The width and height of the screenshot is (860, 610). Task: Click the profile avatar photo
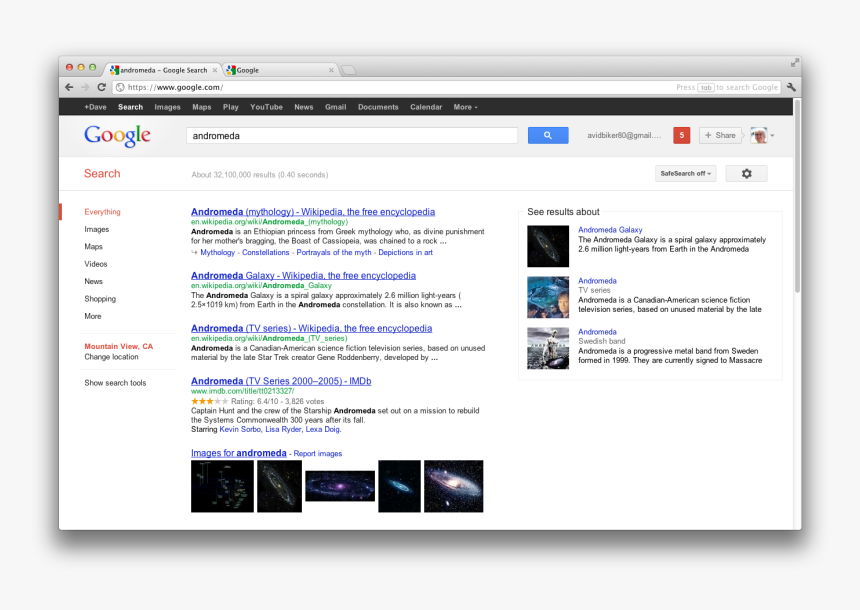(x=759, y=135)
